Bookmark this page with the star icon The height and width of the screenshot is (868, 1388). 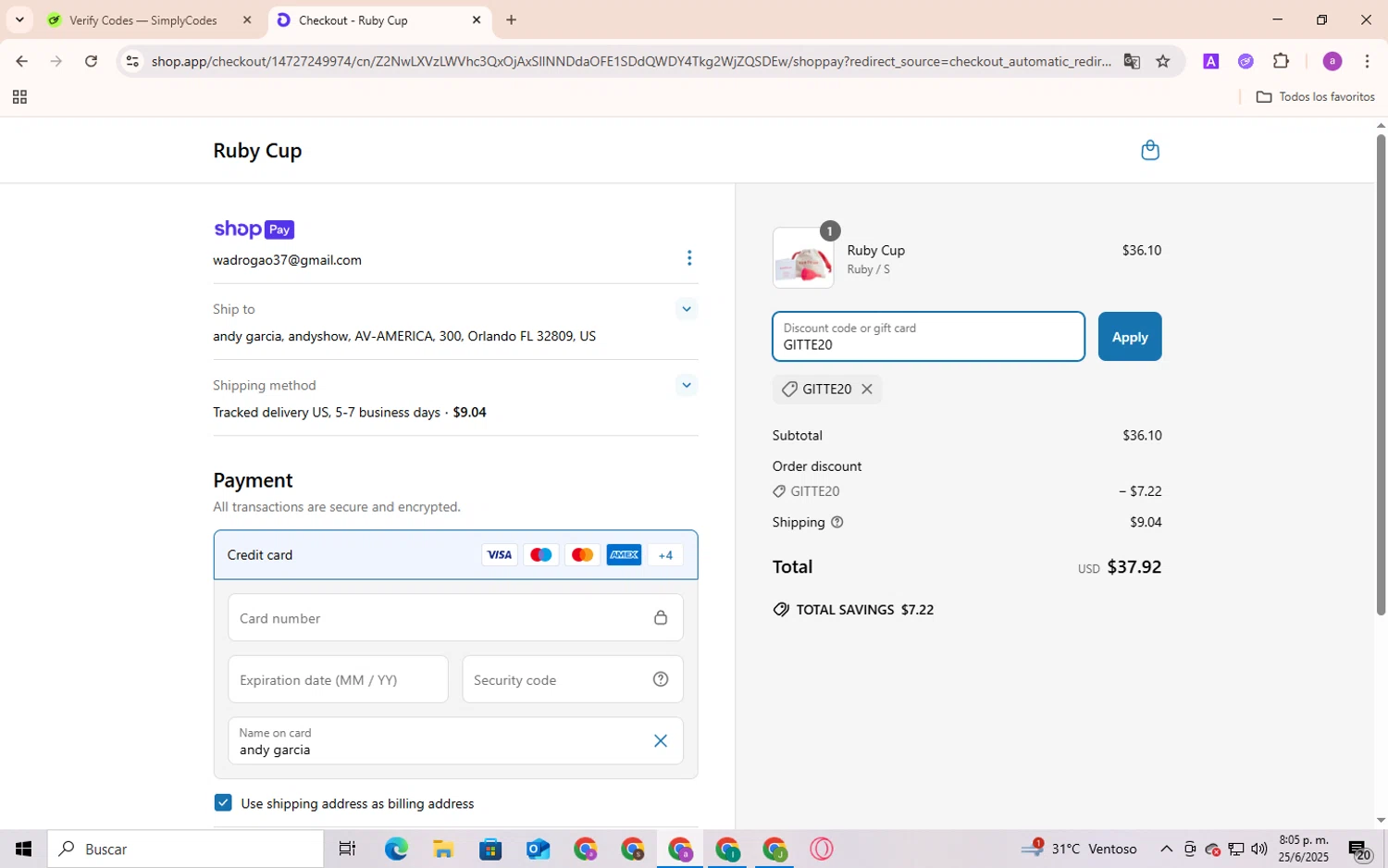coord(1163,61)
